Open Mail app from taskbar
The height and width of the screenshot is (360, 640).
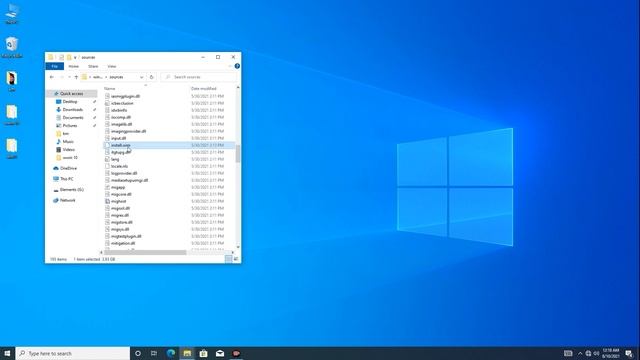pyautogui.click(x=220, y=353)
